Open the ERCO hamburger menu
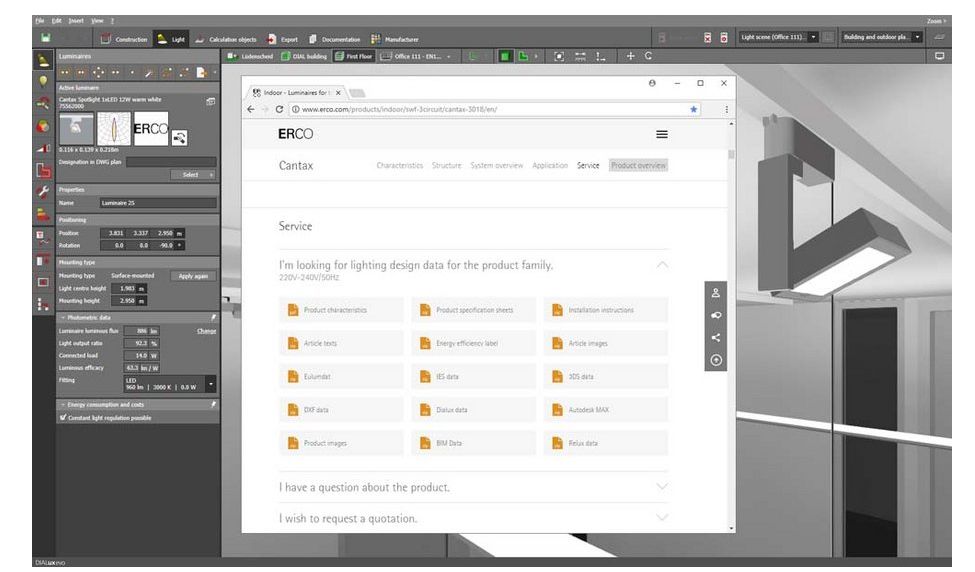 (x=662, y=134)
